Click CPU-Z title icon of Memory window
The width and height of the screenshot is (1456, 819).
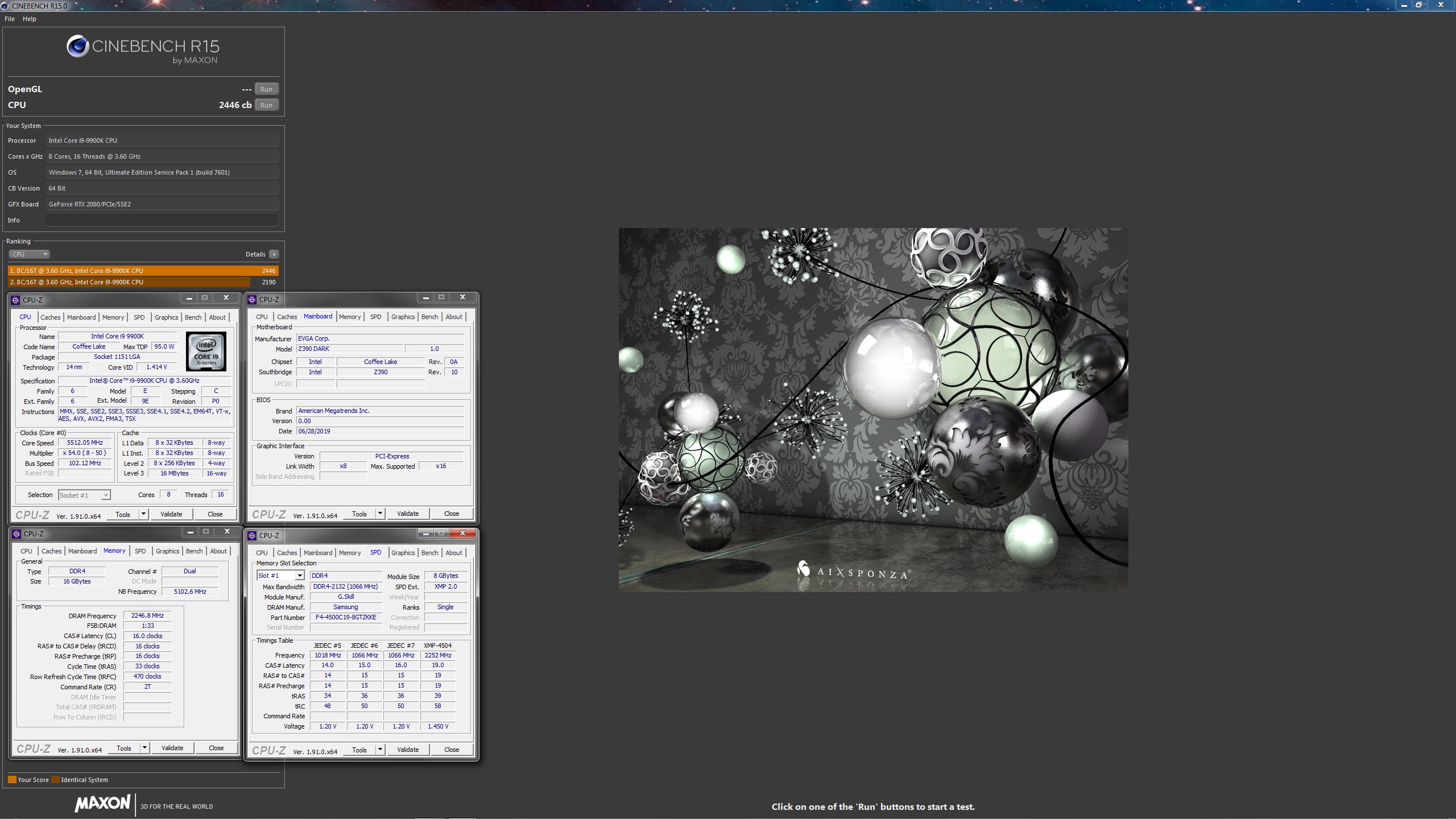coord(16,534)
